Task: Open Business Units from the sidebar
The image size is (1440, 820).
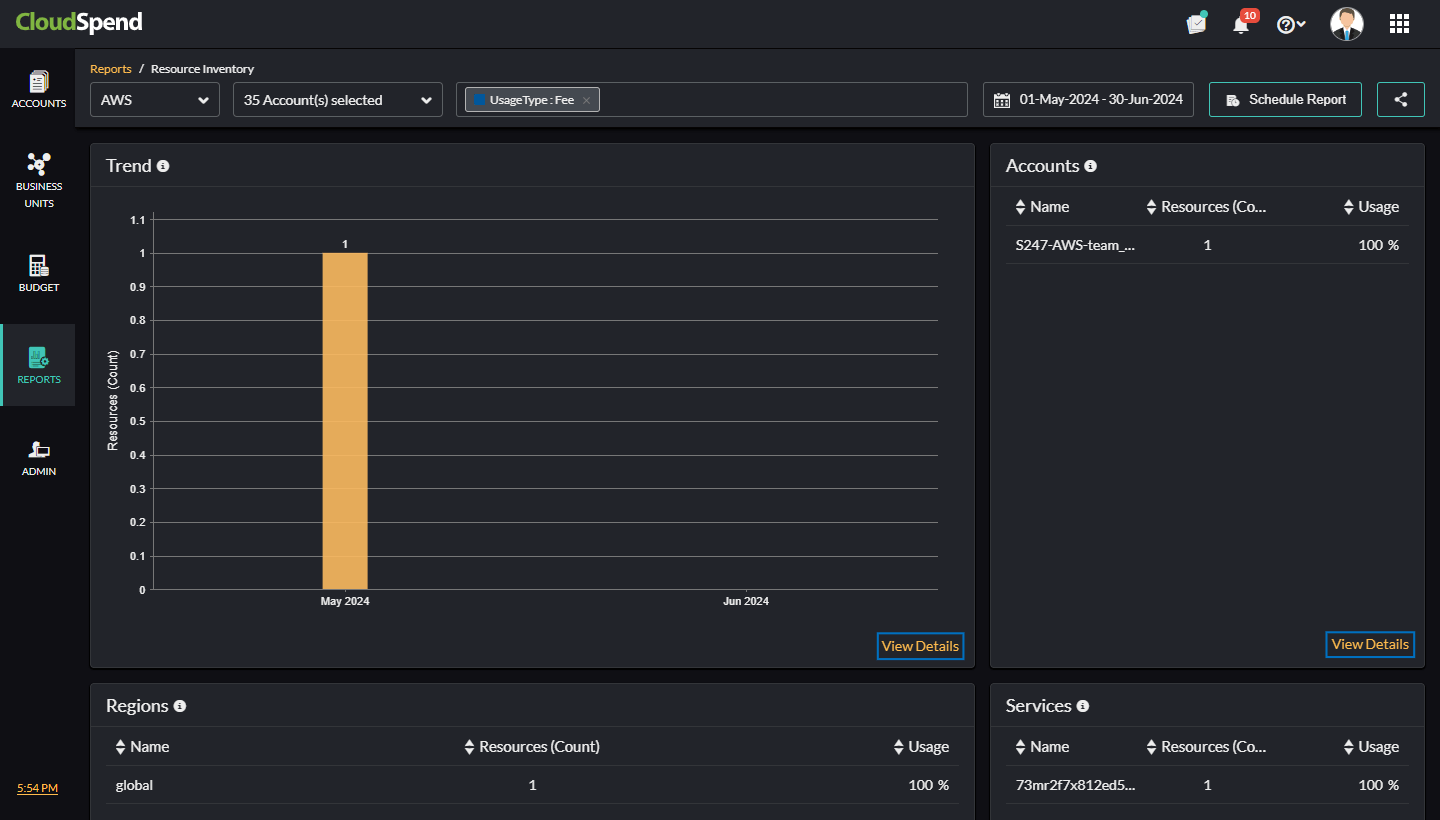Action: pos(38,180)
